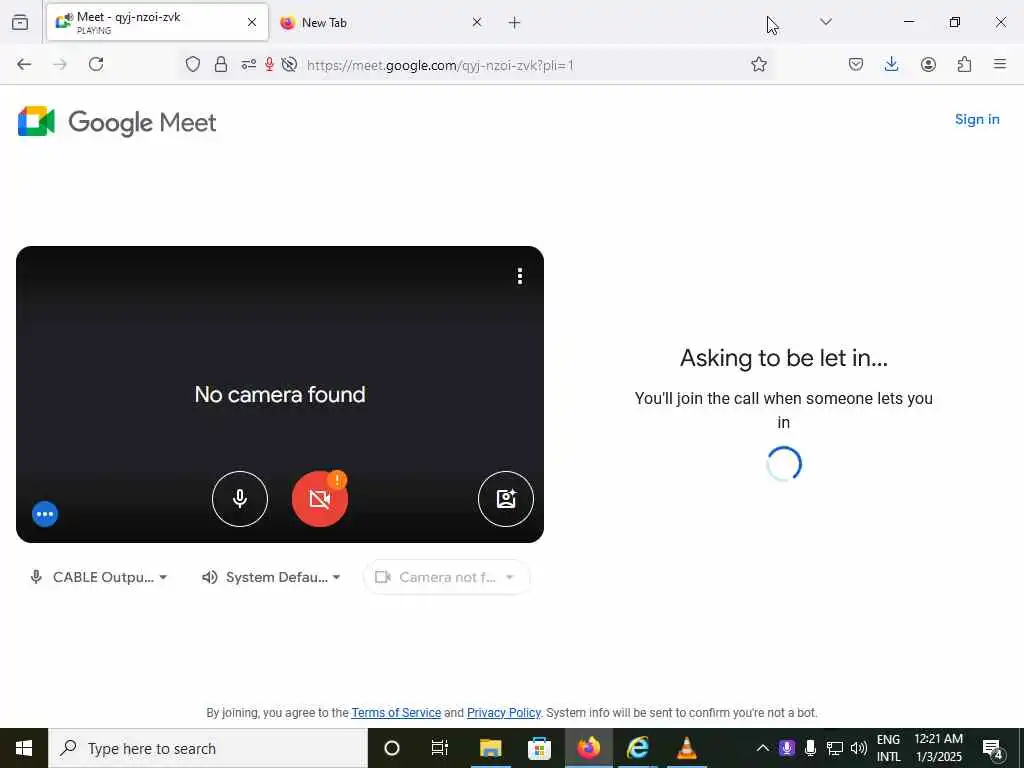Open Internet Explorer from the taskbar
1024x768 pixels.
(637, 748)
